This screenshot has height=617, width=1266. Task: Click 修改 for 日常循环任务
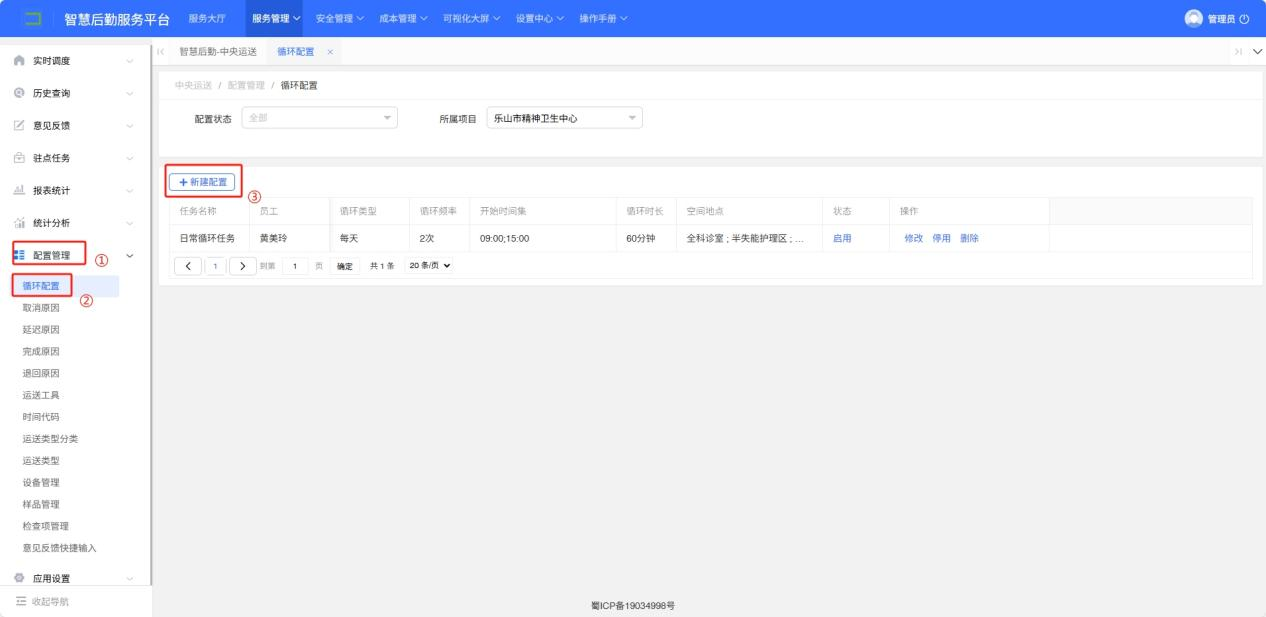(914, 238)
